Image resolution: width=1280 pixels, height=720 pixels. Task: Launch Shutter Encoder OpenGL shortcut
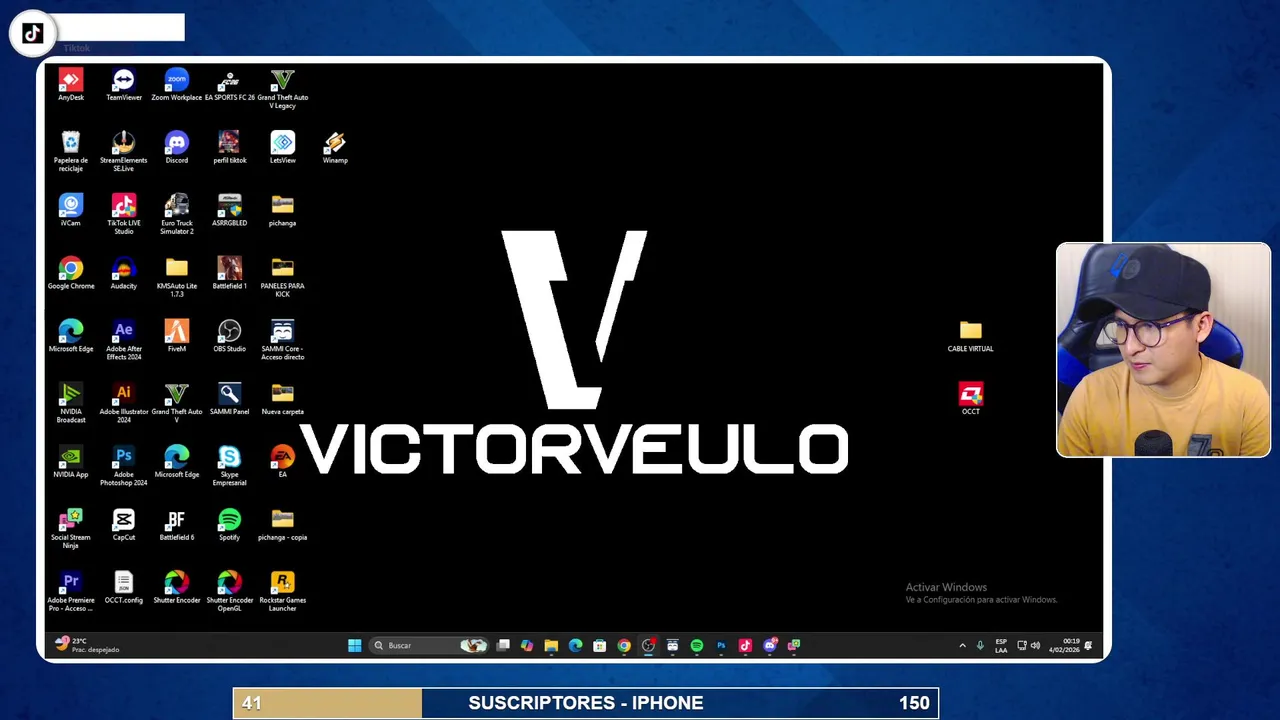coord(230,592)
